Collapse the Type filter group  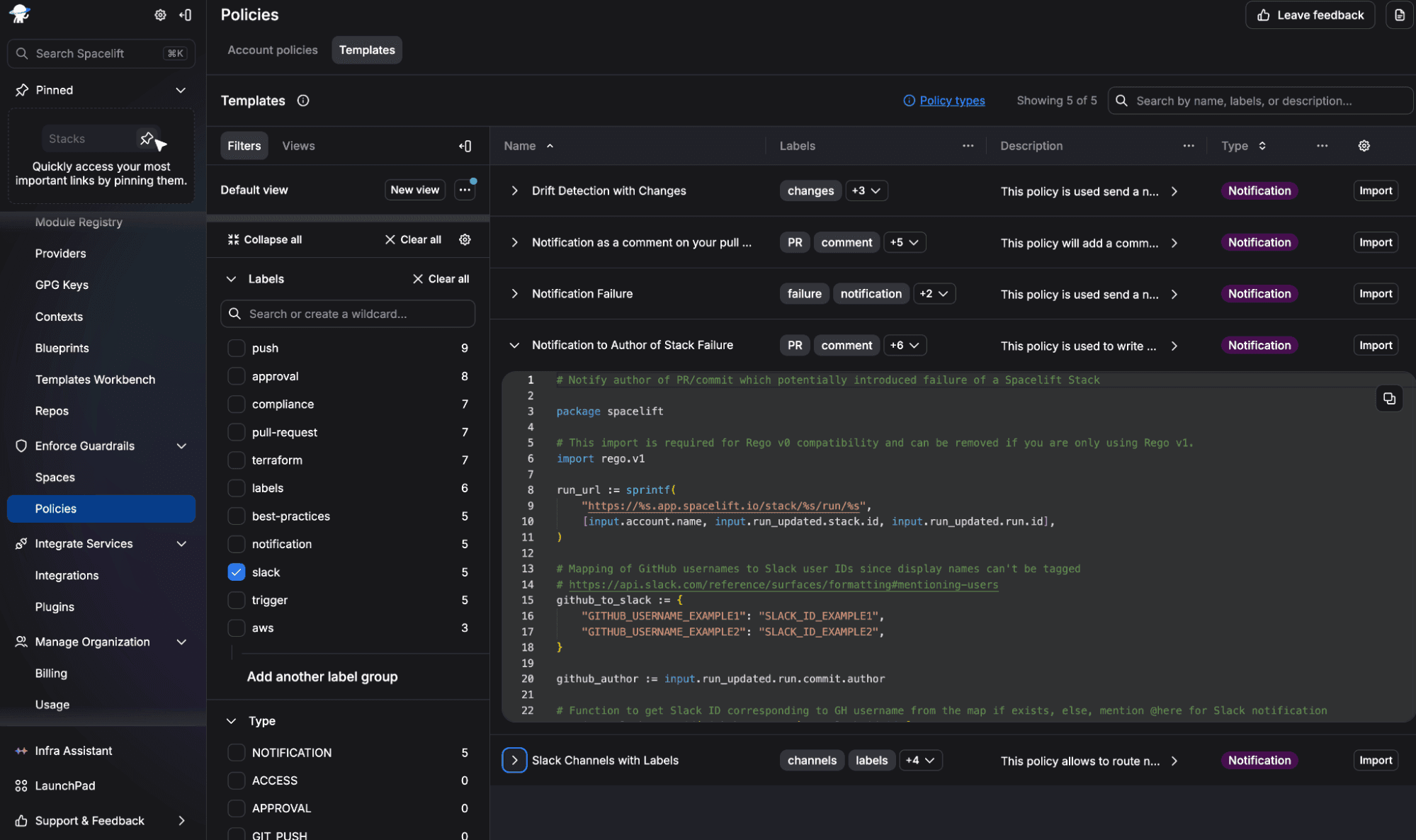click(x=231, y=721)
